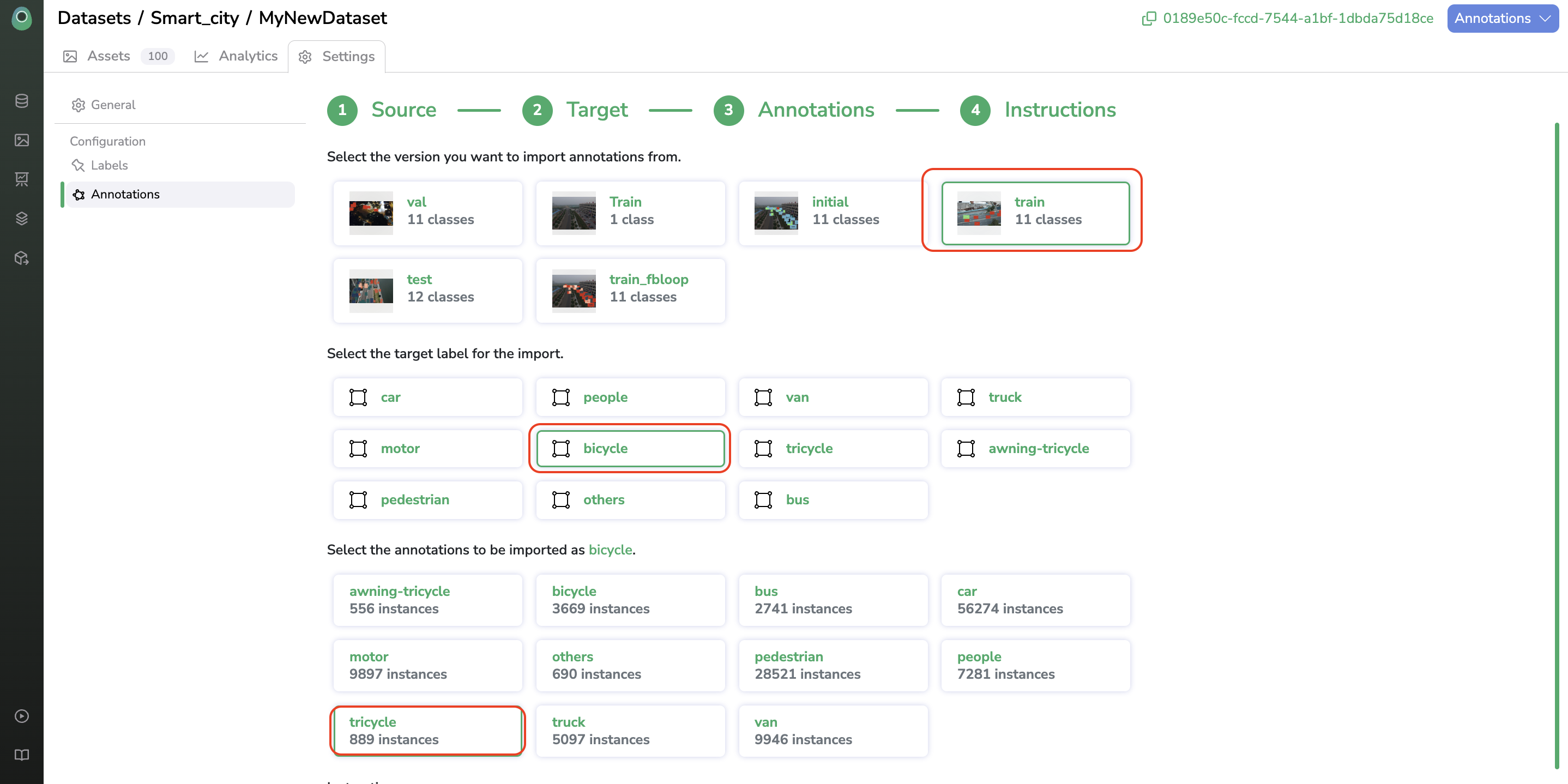This screenshot has height=784, width=1568.
Task: Switch to the Assets tab
Action: [x=108, y=56]
